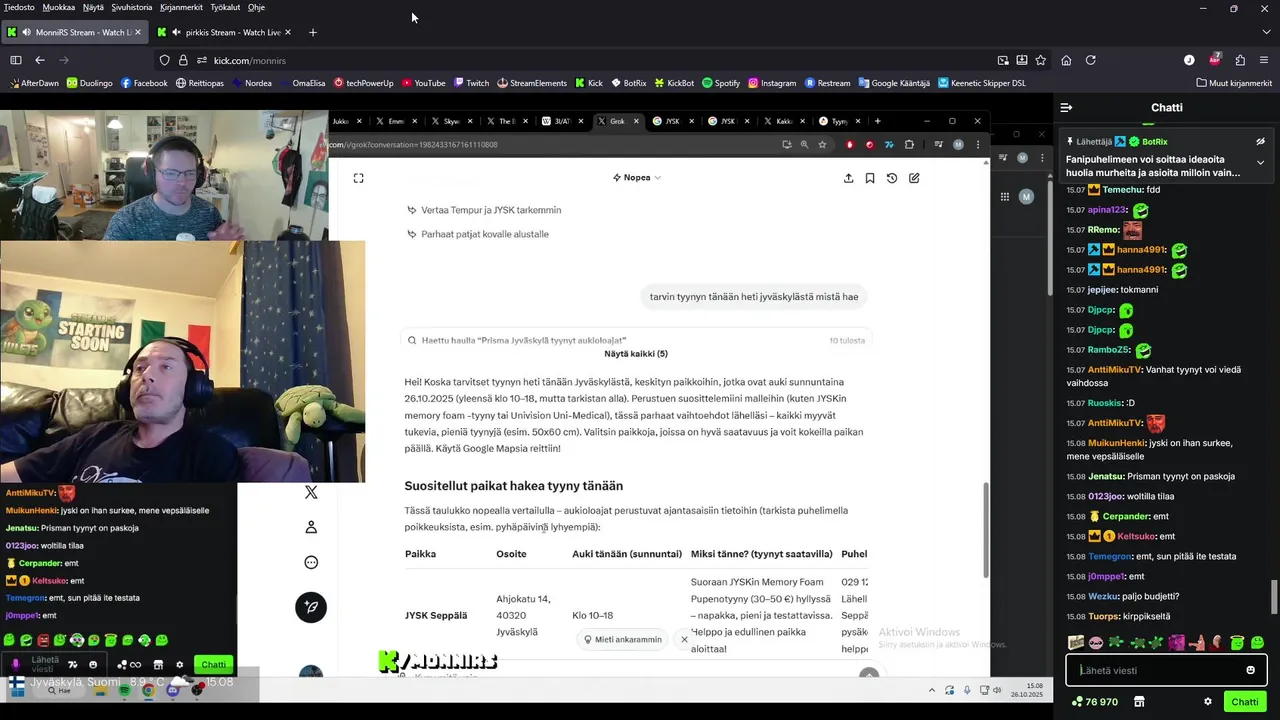This screenshot has width=1280, height=720.
Task: Bookmark this page with the star icon
Action: 1040,60
